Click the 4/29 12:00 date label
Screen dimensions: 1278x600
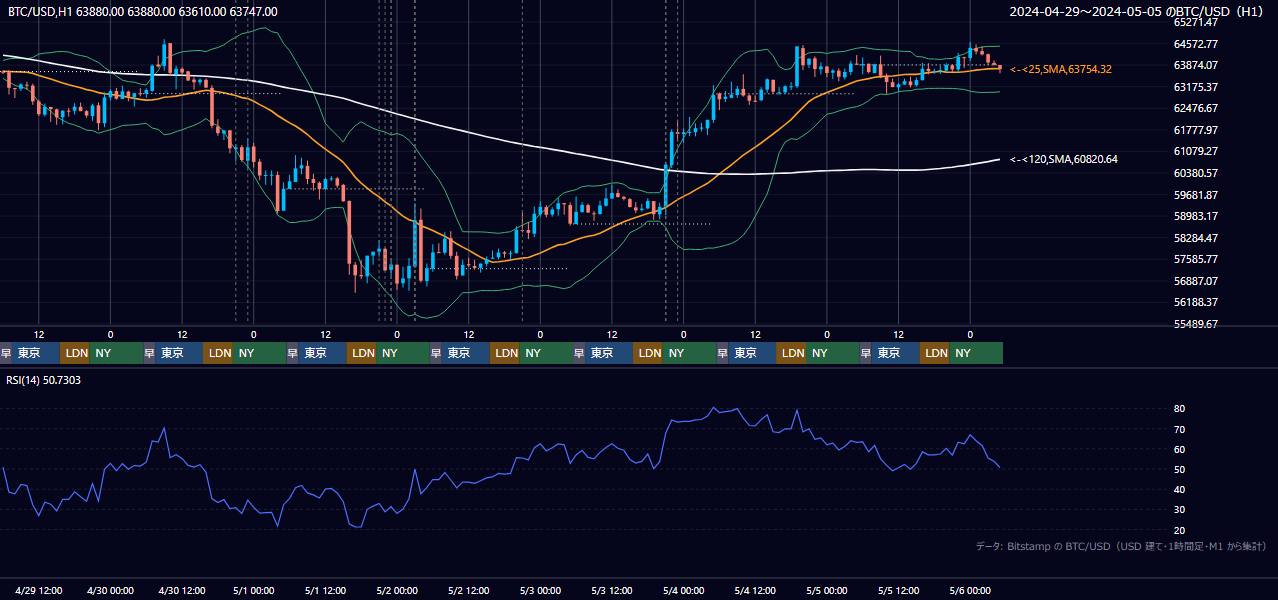pos(39,590)
